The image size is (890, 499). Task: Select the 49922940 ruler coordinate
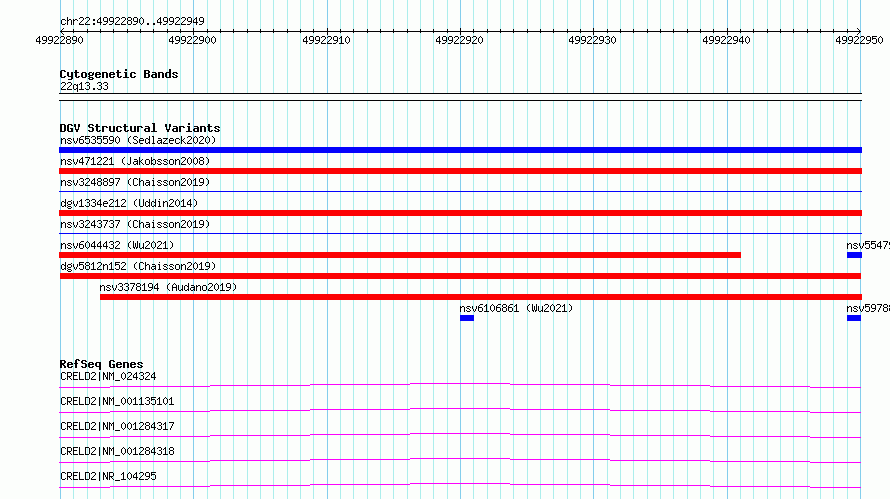[x=726, y=40]
